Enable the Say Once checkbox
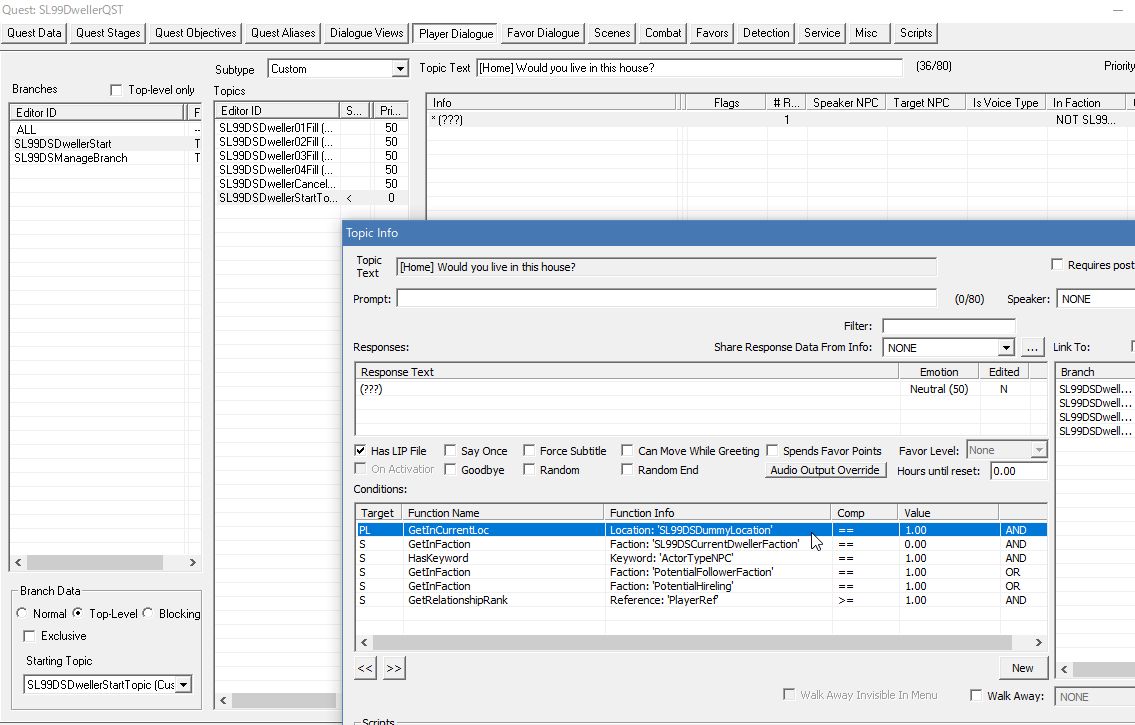This screenshot has height=725, width=1135. [x=451, y=451]
